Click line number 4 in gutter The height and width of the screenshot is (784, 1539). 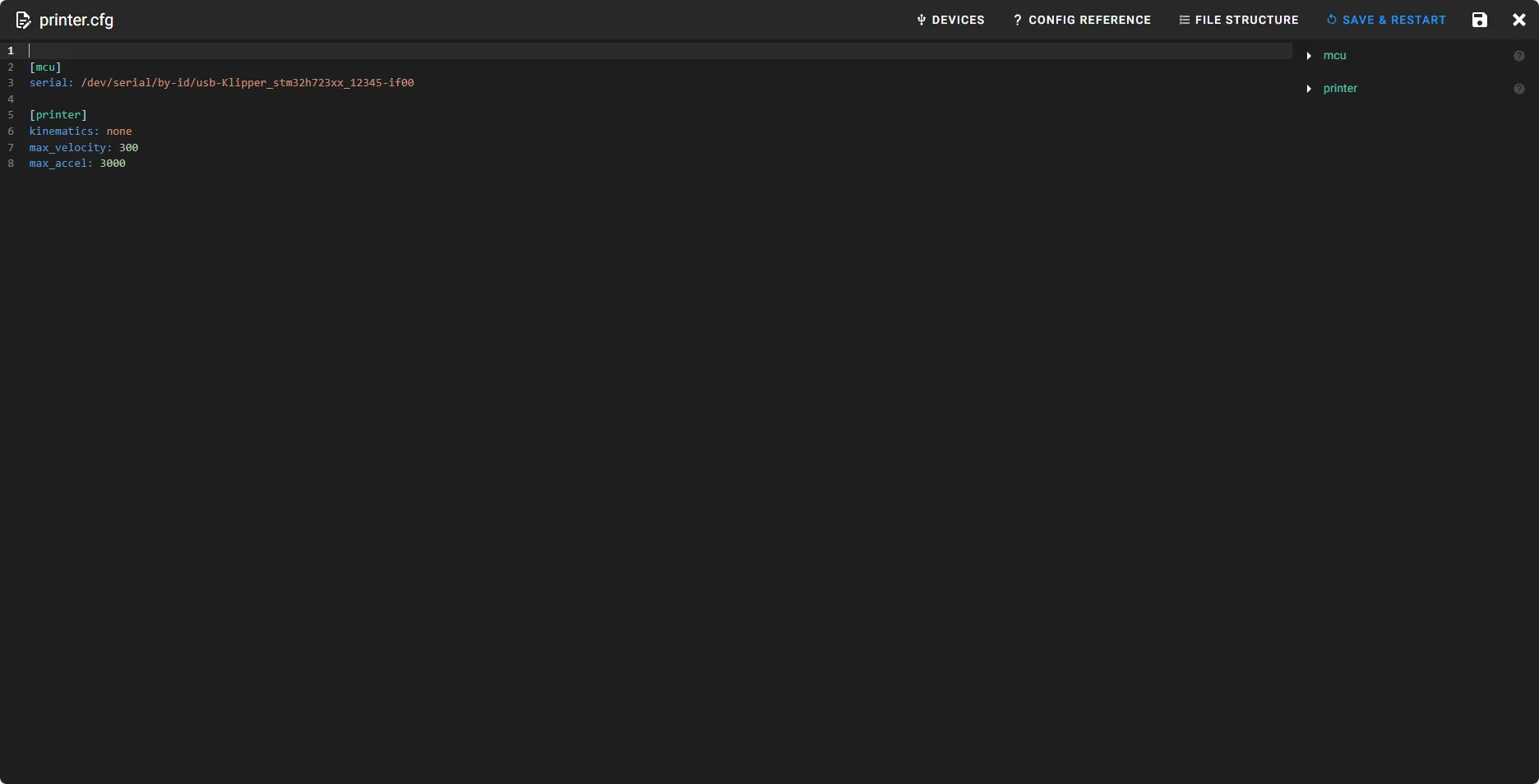click(x=11, y=99)
